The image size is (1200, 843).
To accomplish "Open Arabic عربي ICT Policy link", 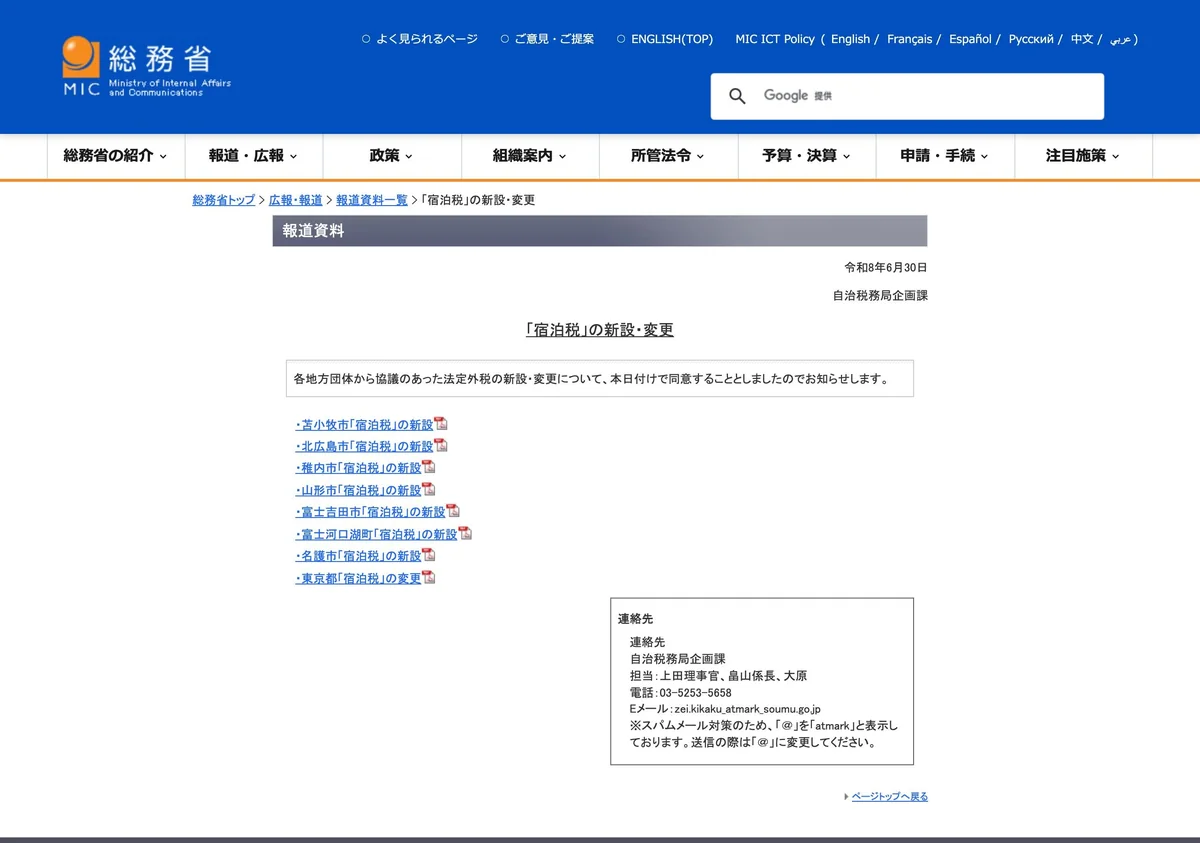I will point(1121,39).
